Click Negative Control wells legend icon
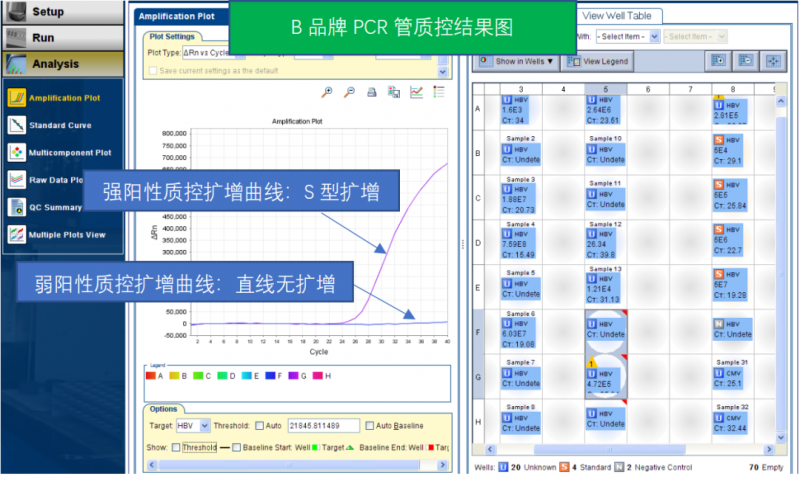Screen dimensions: 800x477 619,467
